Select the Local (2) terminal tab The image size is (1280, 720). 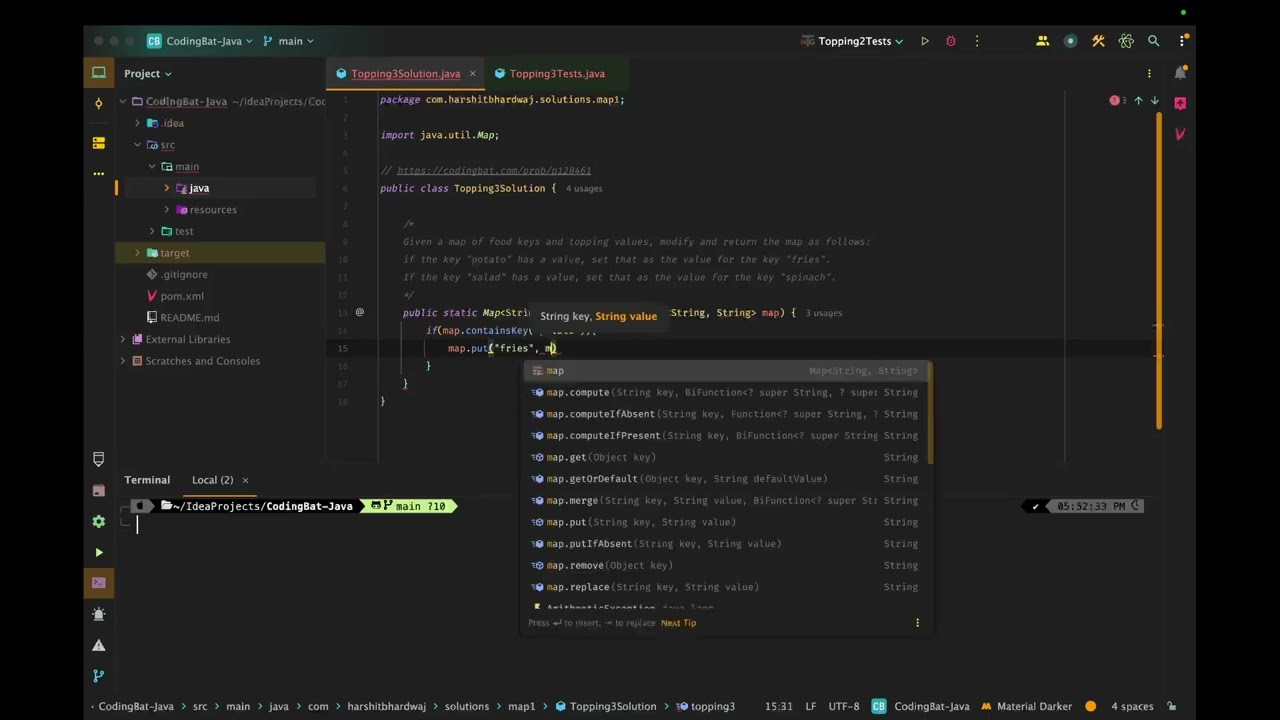coord(211,480)
